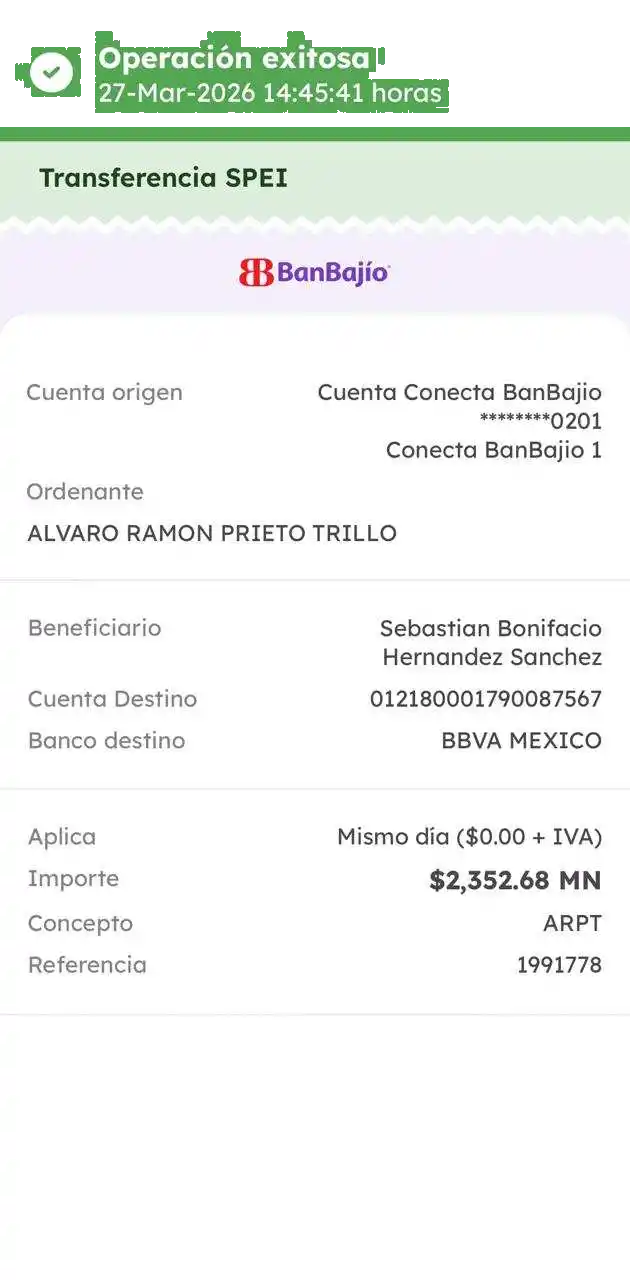The image size is (630, 1280).
Task: Tap the "Ordenante" label
Action: tap(85, 492)
